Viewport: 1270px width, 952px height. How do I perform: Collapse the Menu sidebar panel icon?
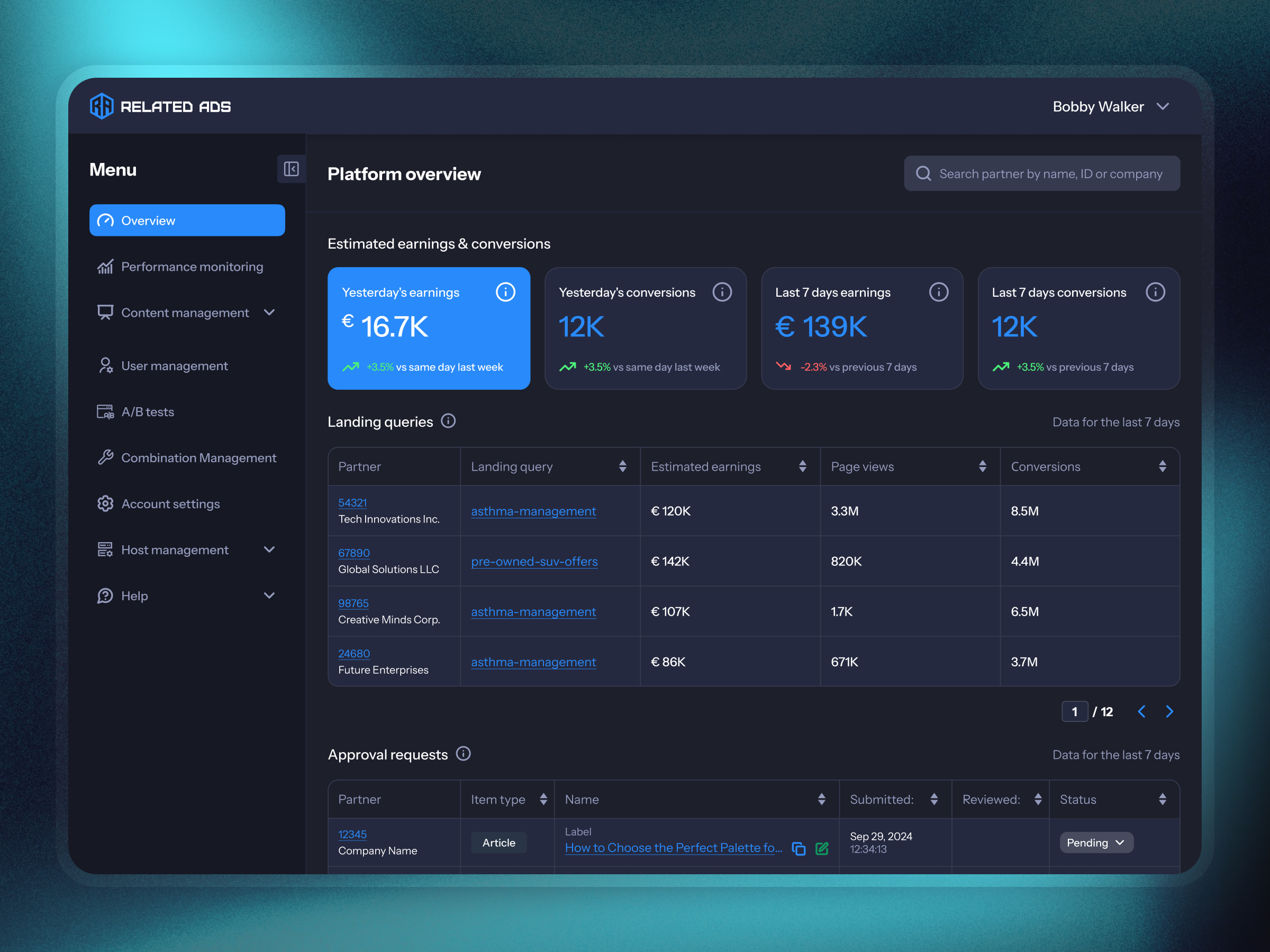point(291,169)
